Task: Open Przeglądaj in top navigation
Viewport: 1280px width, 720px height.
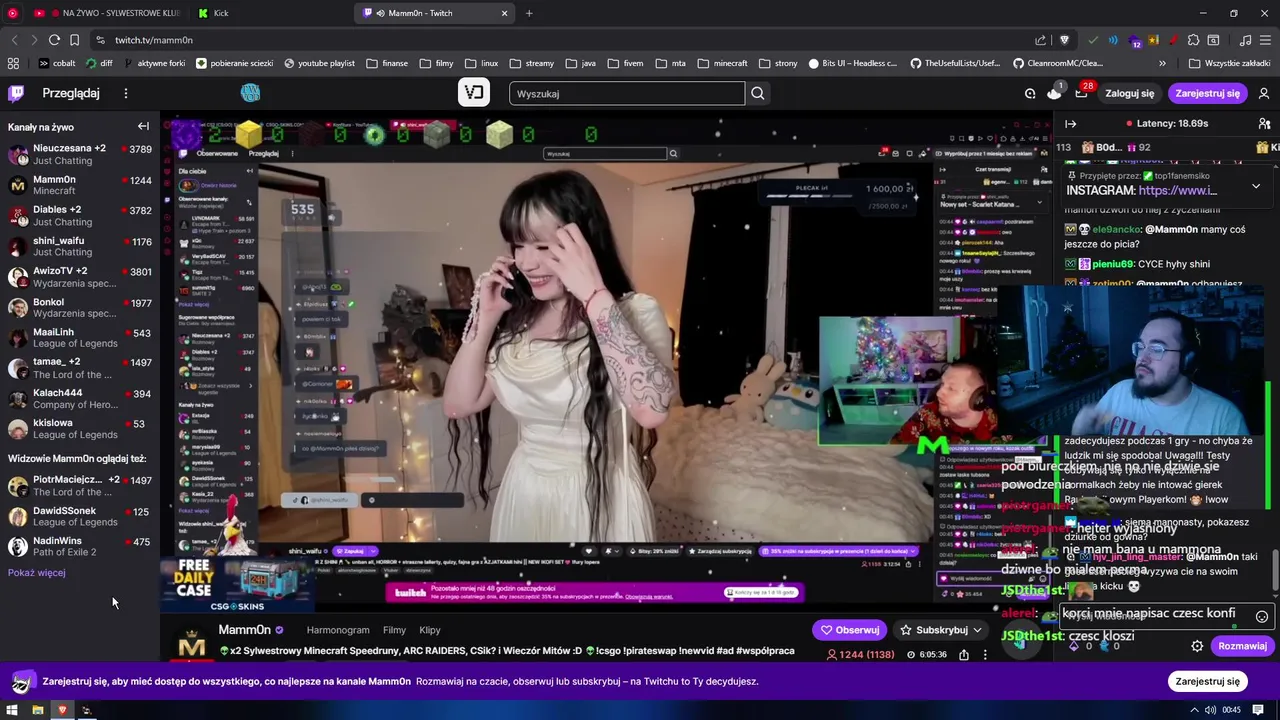Action: [71, 93]
